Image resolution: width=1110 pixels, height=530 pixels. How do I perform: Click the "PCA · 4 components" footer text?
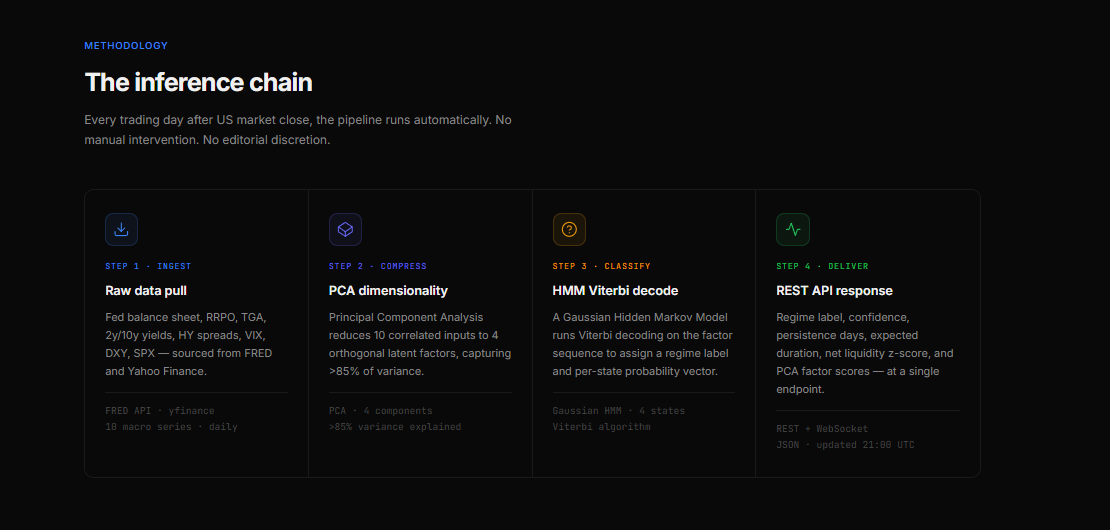pos(380,411)
